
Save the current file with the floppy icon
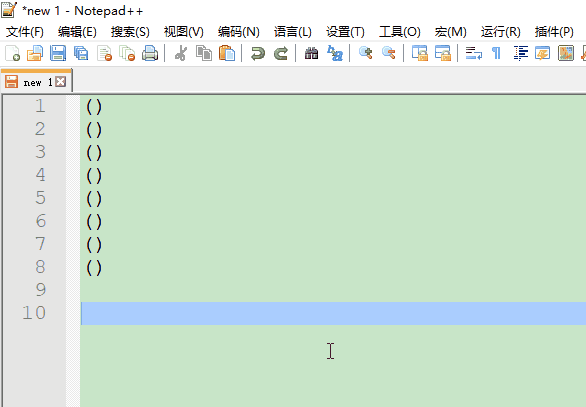pyautogui.click(x=58, y=53)
